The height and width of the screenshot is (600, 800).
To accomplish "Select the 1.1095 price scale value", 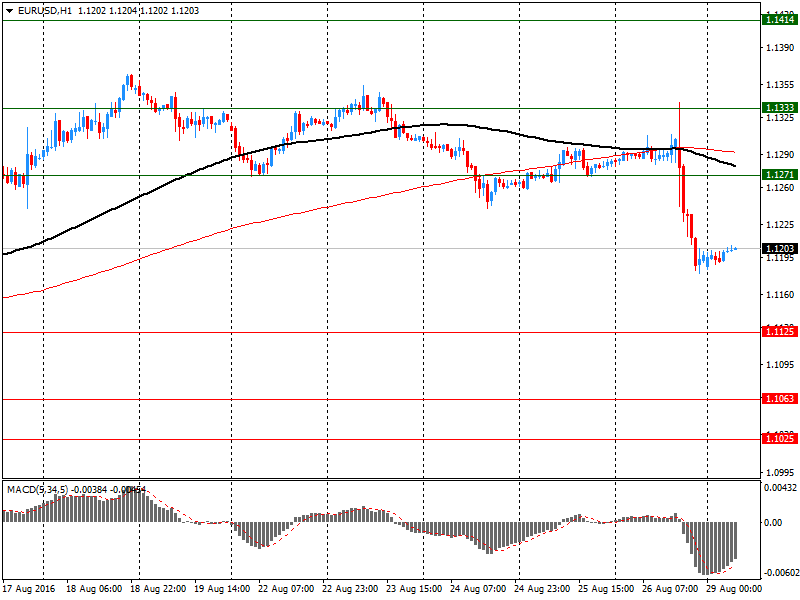I will click(780, 365).
